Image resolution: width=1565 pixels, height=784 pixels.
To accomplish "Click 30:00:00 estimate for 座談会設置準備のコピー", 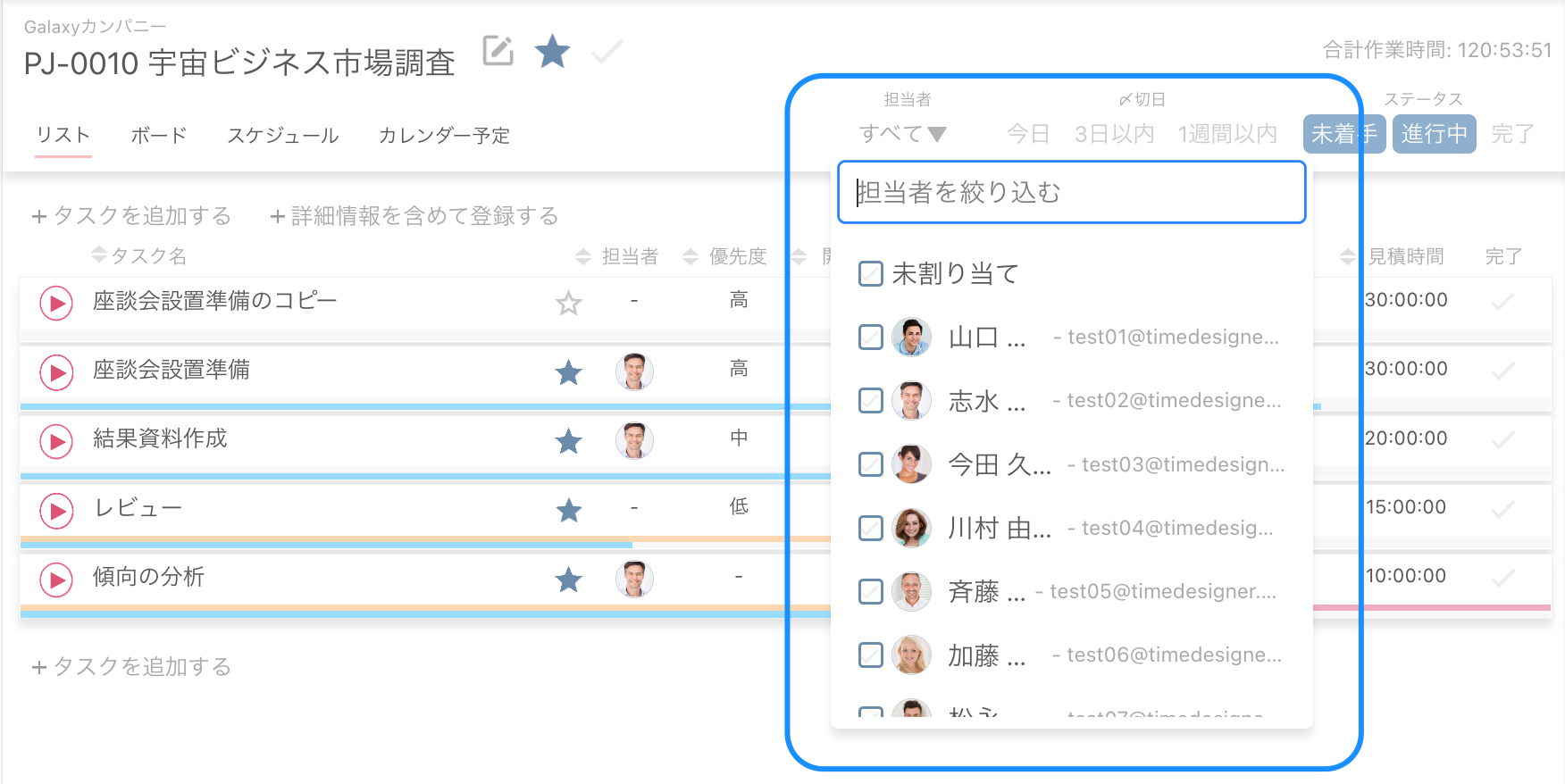I will pyautogui.click(x=1406, y=300).
